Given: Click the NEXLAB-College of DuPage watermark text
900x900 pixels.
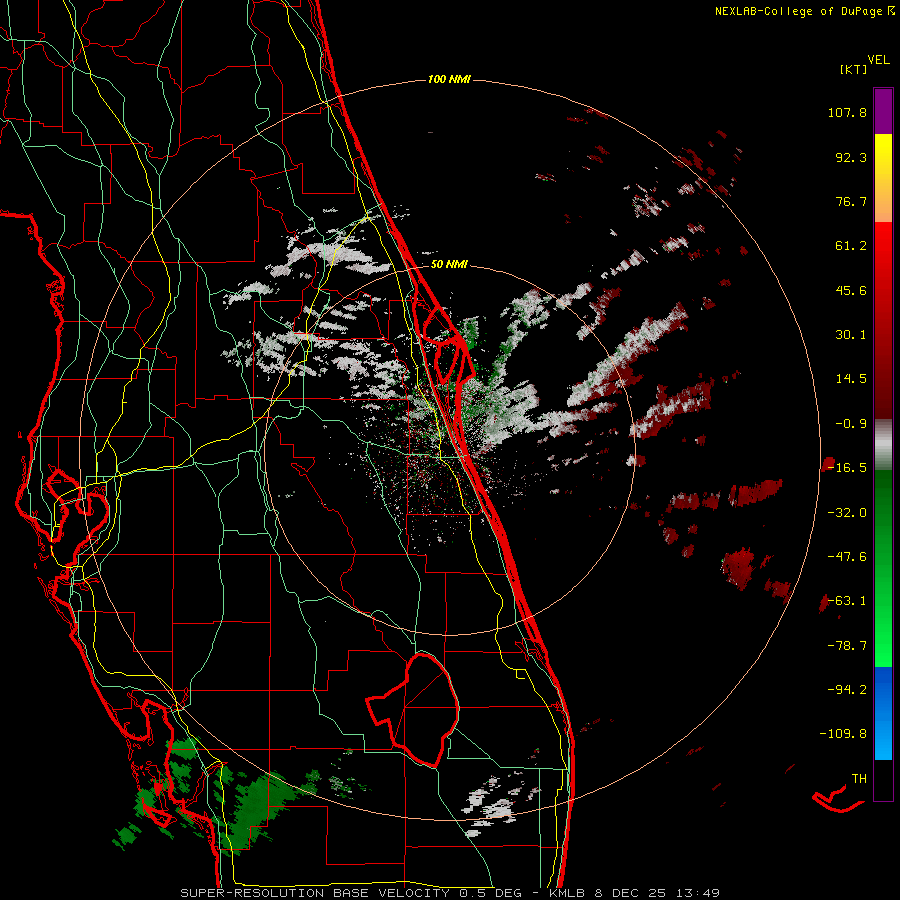Looking at the screenshot, I should pyautogui.click(x=804, y=11).
